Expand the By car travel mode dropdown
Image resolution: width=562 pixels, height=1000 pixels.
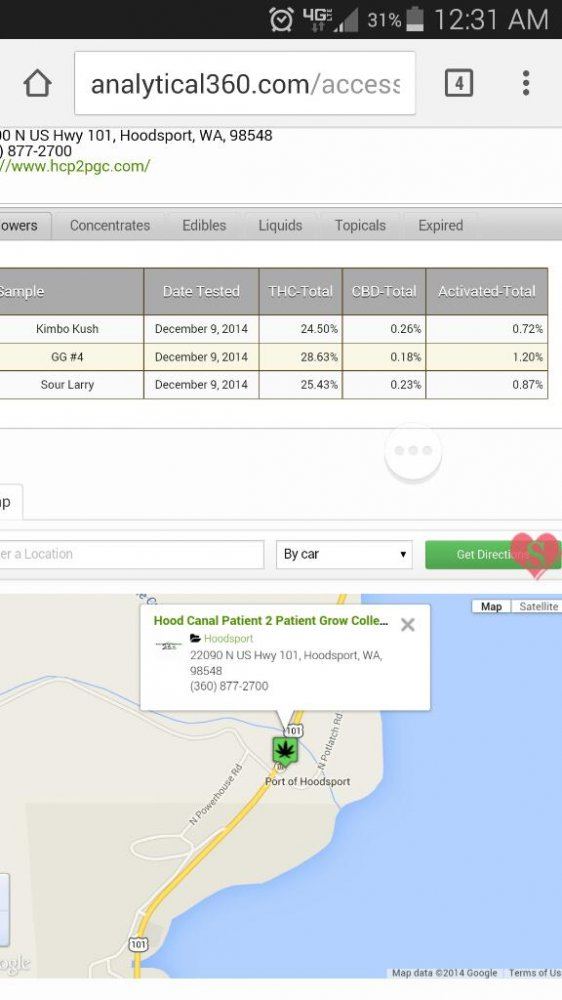pyautogui.click(x=344, y=554)
